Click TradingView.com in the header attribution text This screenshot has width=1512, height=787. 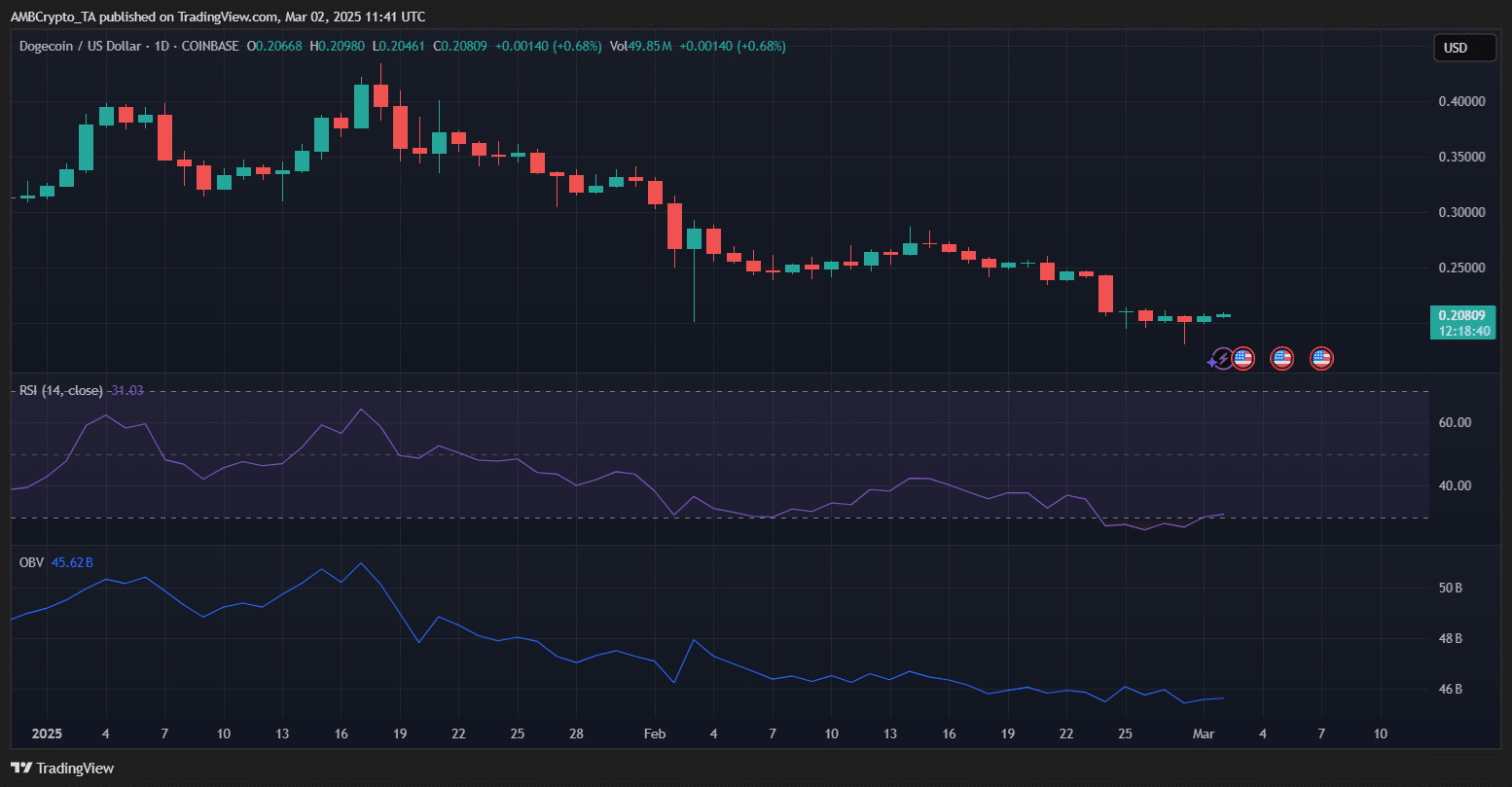pos(229,16)
